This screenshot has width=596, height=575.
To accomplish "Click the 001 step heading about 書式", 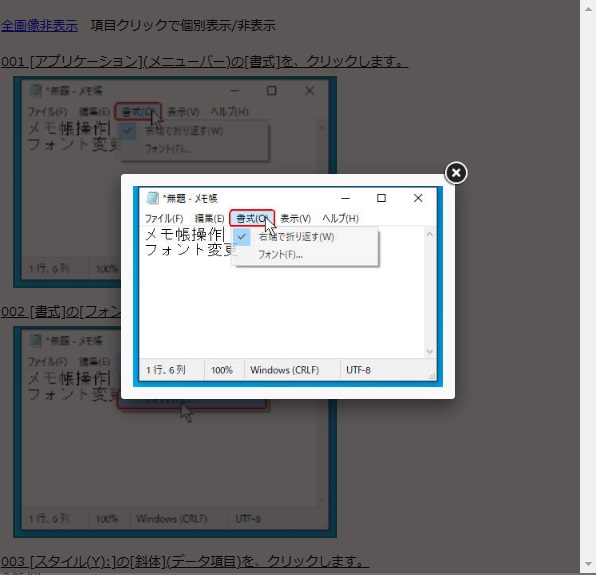I will (x=204, y=61).
